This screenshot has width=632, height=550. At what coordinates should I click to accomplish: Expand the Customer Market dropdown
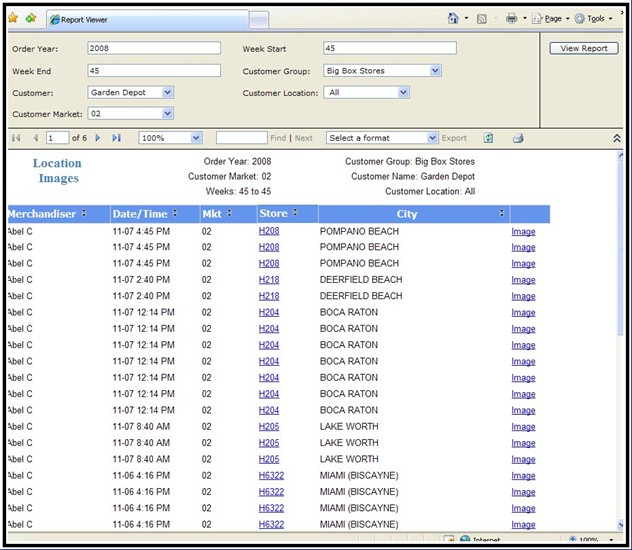pos(167,114)
